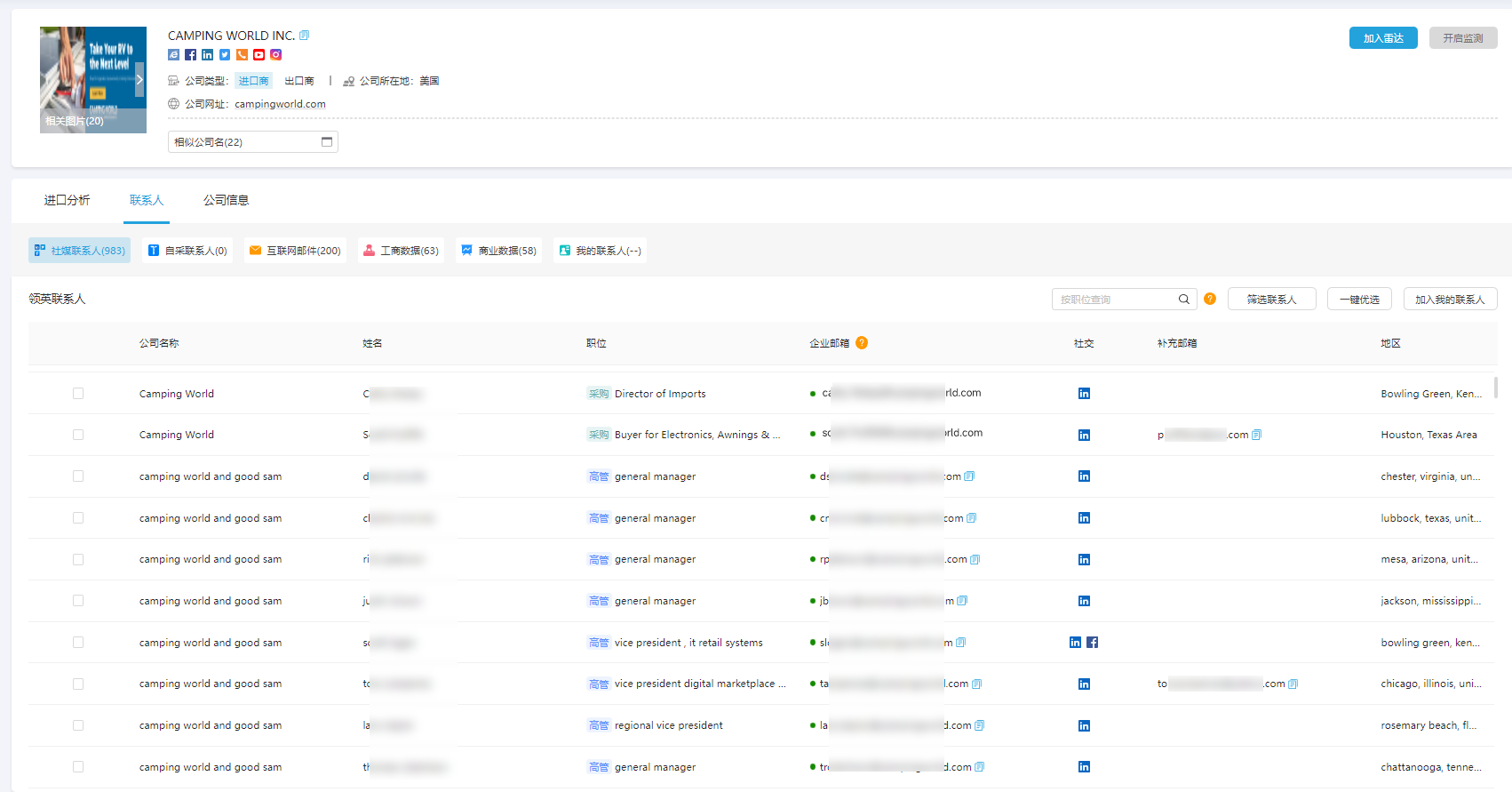Click Facebook icon in vice president IT row

point(1093,643)
